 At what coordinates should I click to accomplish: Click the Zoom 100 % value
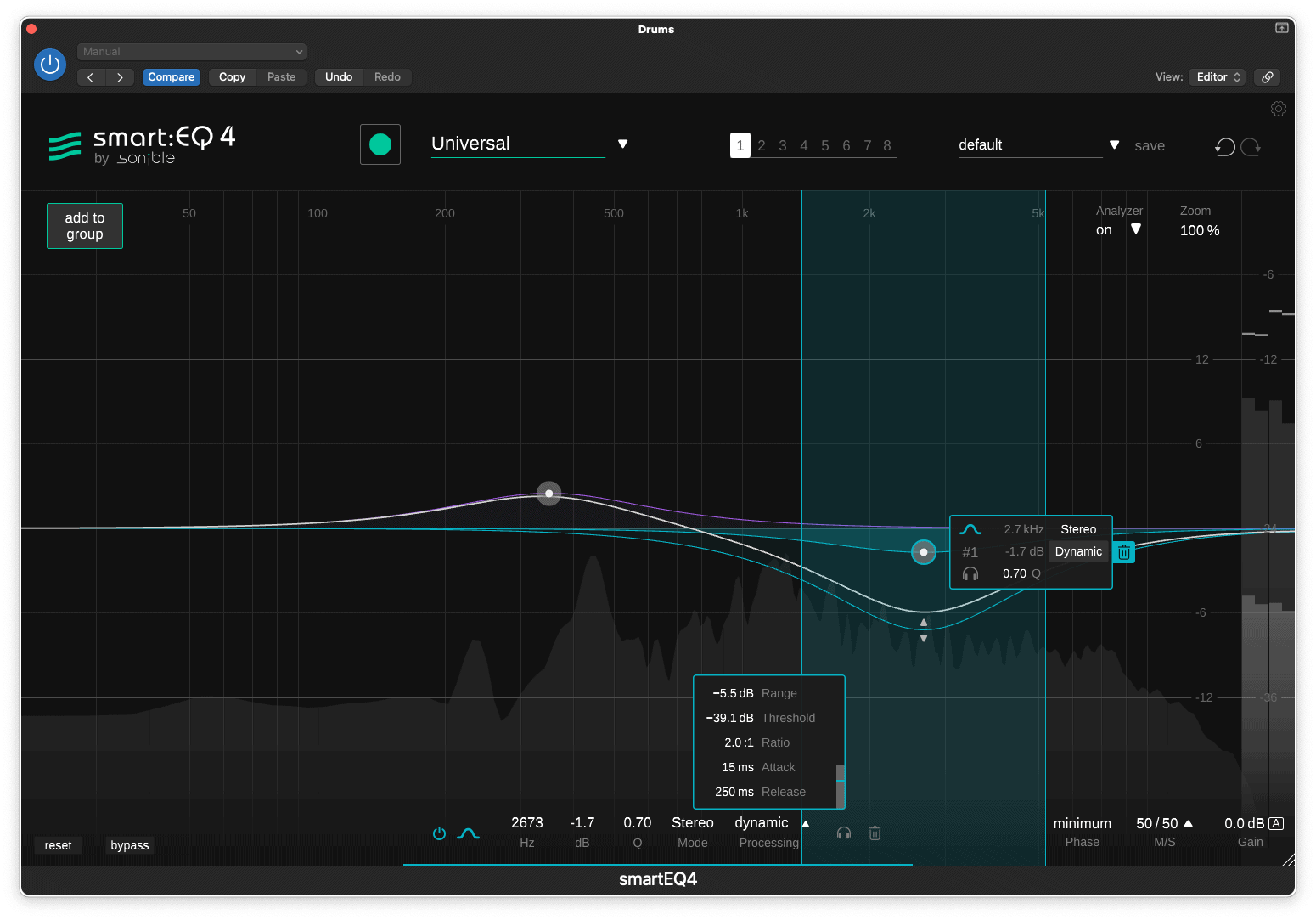click(1200, 231)
